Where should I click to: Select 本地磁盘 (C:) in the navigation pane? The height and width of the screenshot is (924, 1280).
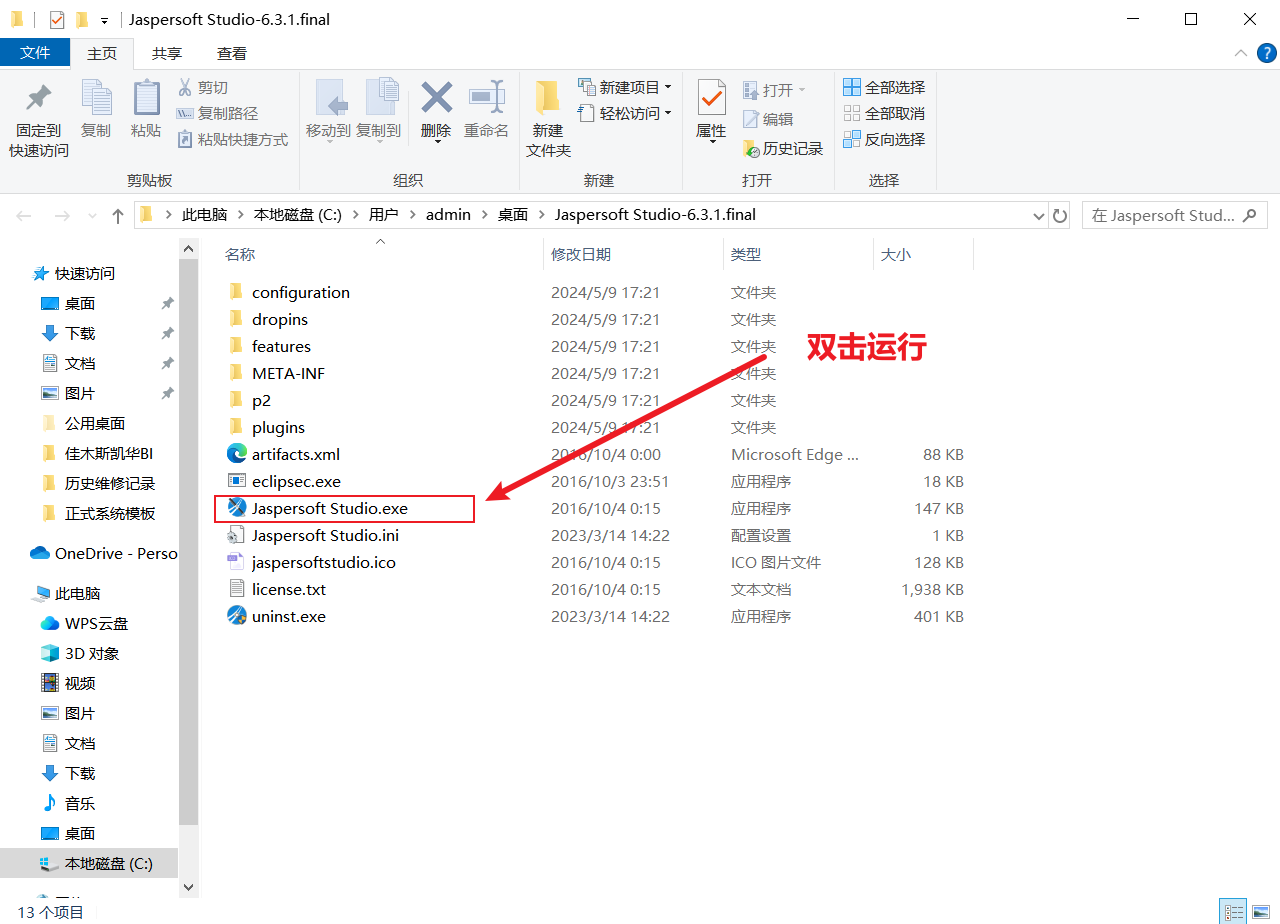pyautogui.click(x=109, y=863)
